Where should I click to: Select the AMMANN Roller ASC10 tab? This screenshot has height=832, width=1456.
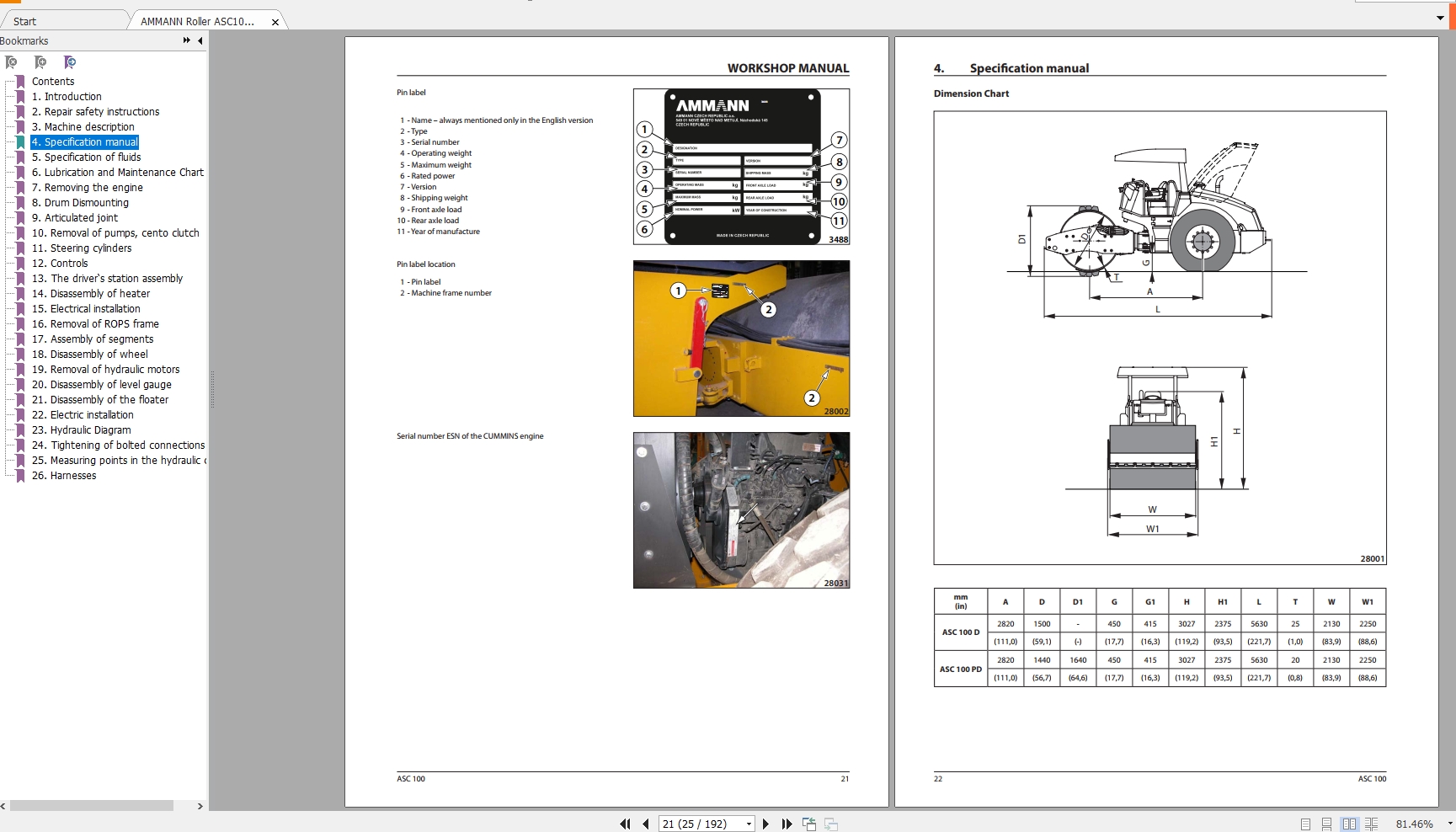pos(197,21)
